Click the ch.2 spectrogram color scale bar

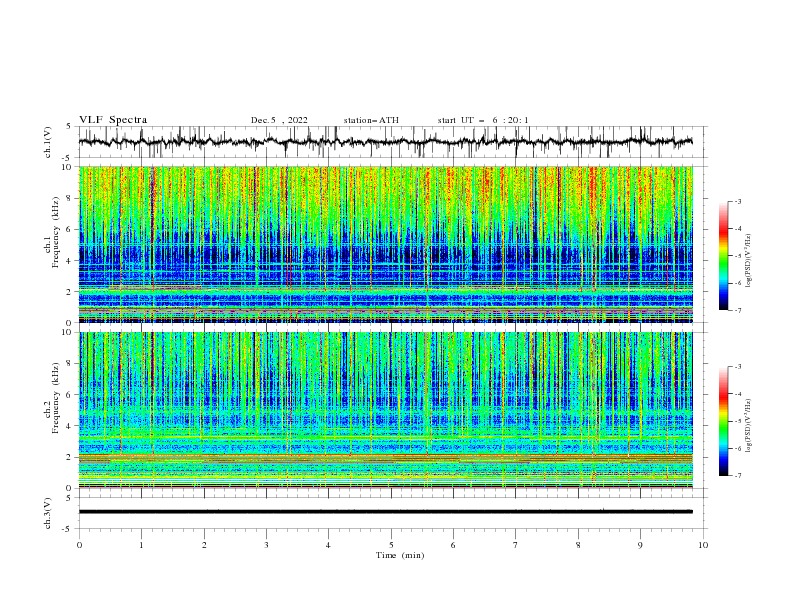[x=724, y=421]
